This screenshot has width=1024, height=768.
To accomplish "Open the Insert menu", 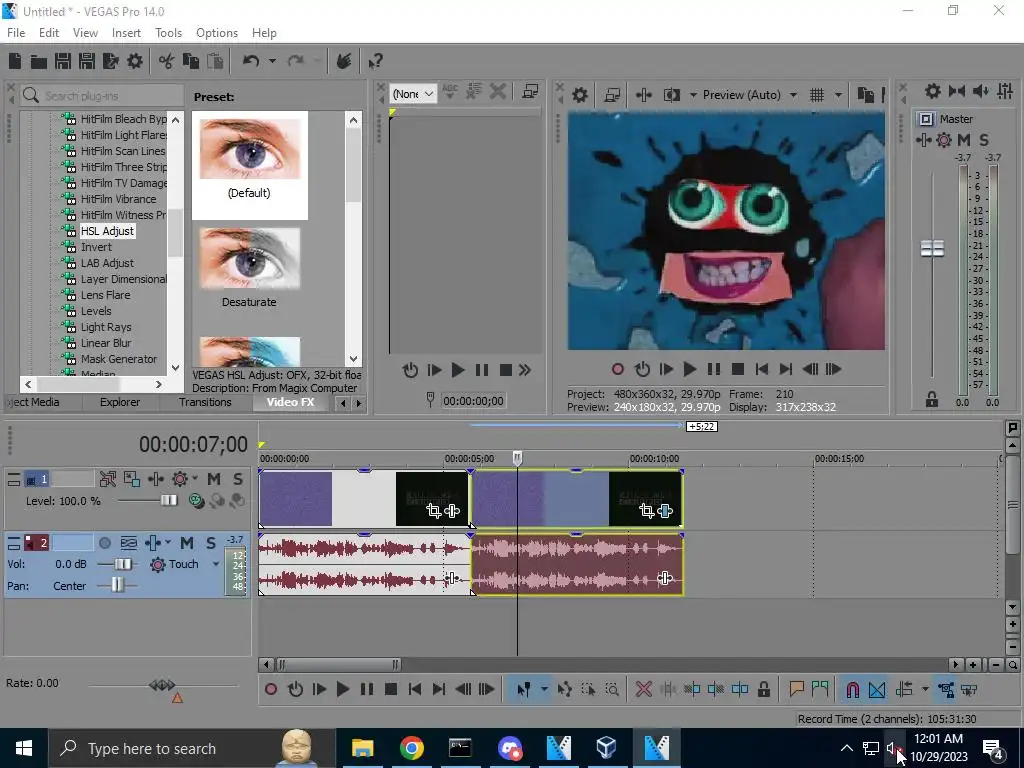I will pos(126,33).
